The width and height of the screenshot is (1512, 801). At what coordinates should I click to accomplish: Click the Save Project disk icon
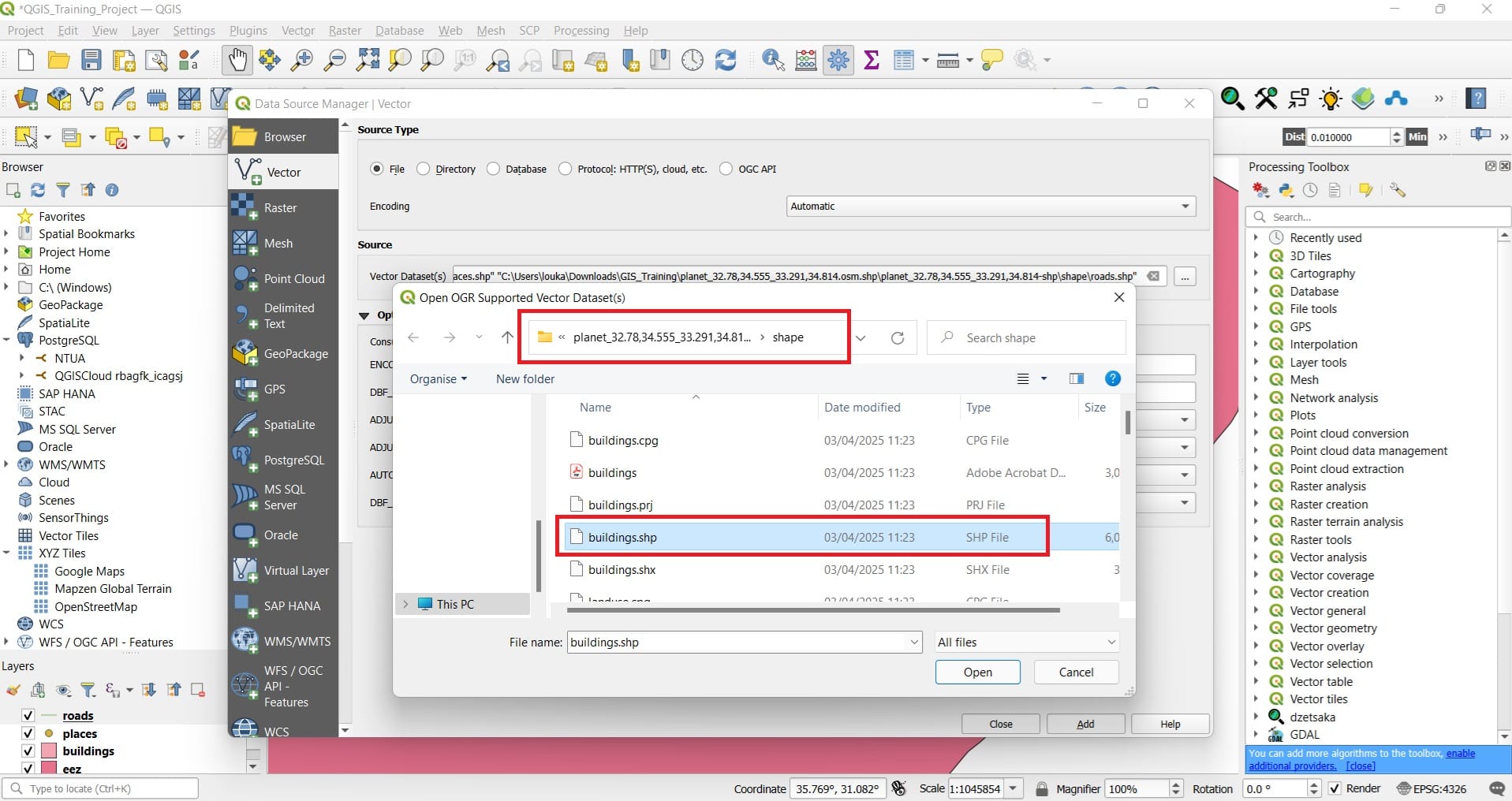pos(91,60)
